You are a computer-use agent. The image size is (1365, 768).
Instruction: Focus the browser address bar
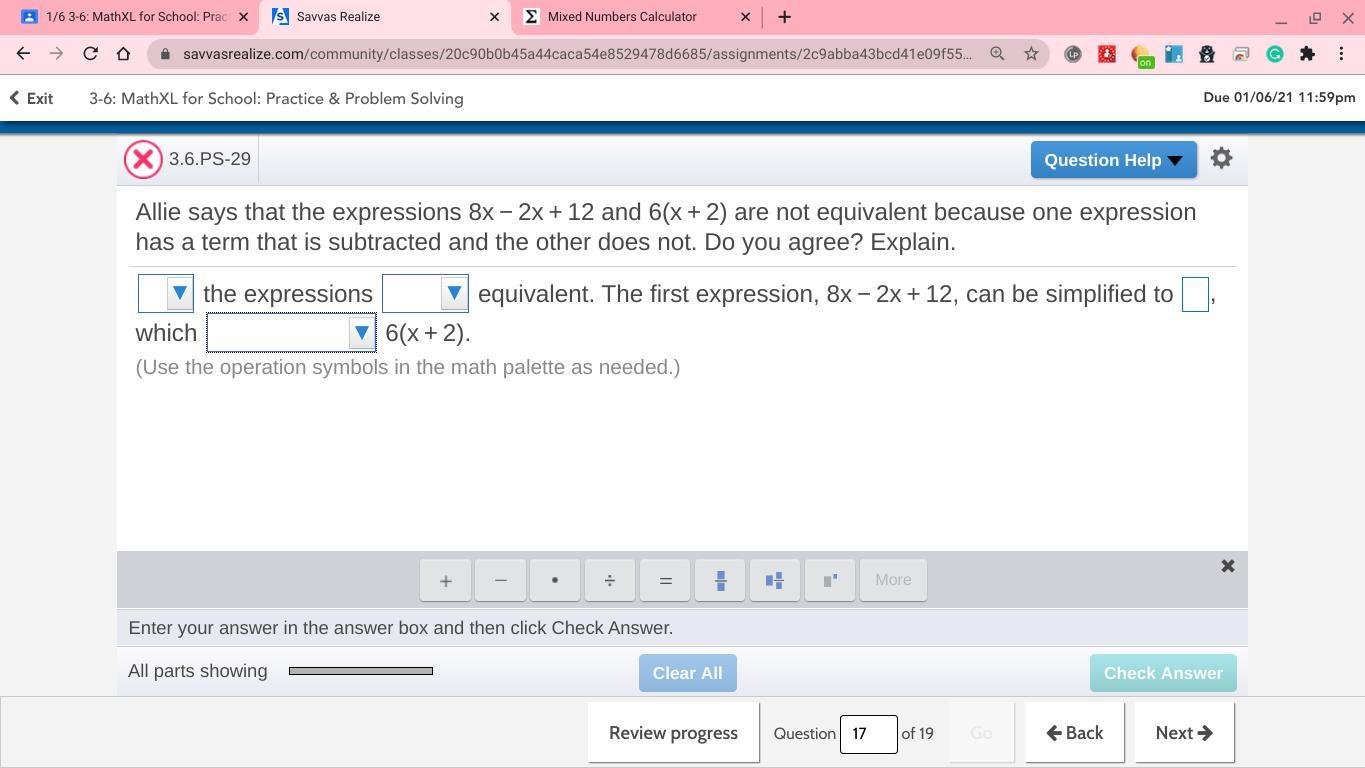pyautogui.click(x=577, y=54)
